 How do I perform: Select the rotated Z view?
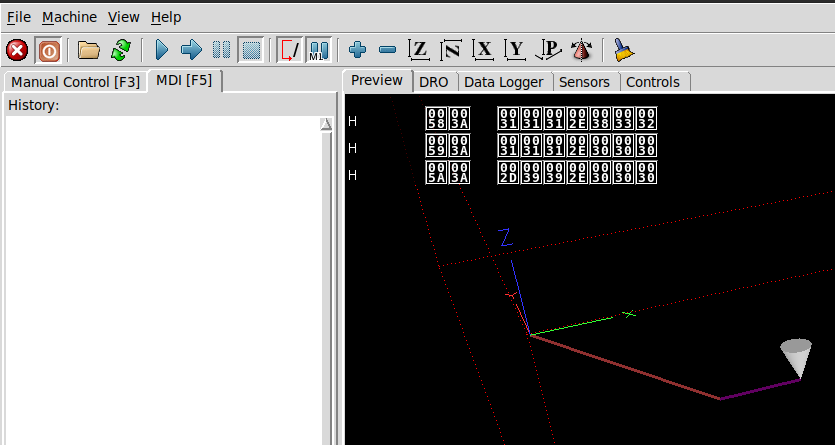coord(451,50)
